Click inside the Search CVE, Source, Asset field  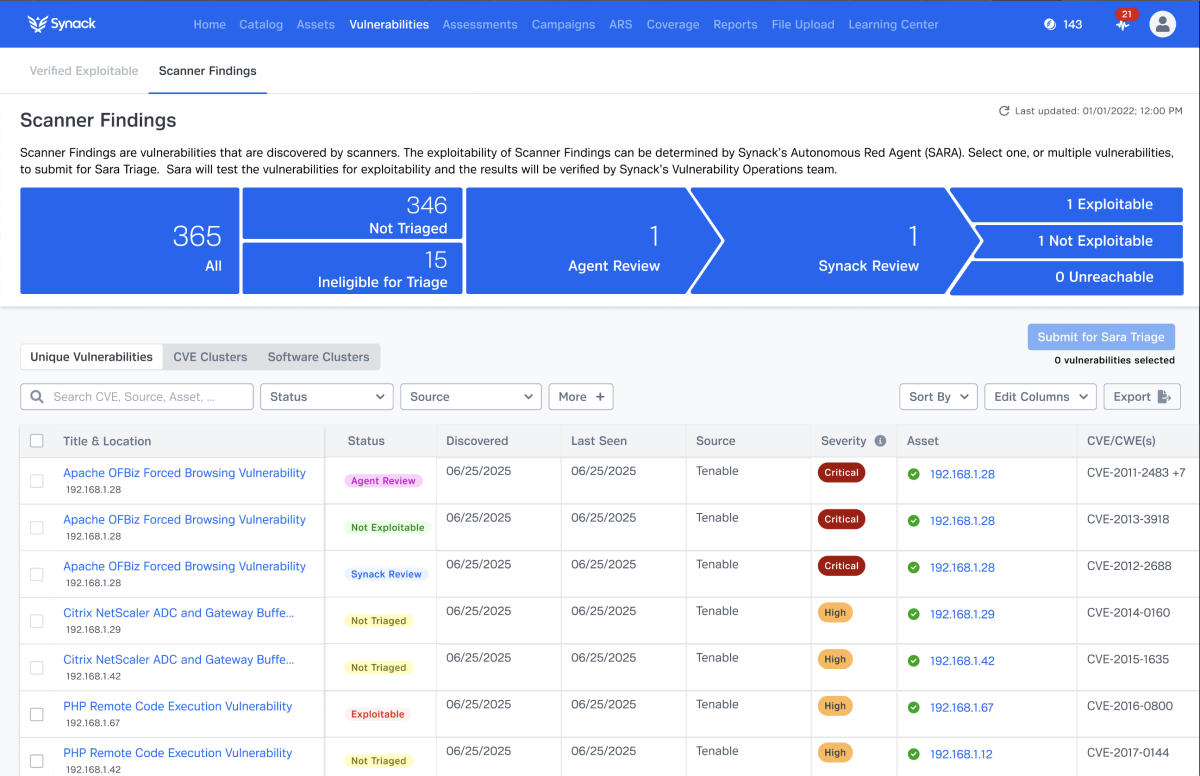(x=140, y=396)
